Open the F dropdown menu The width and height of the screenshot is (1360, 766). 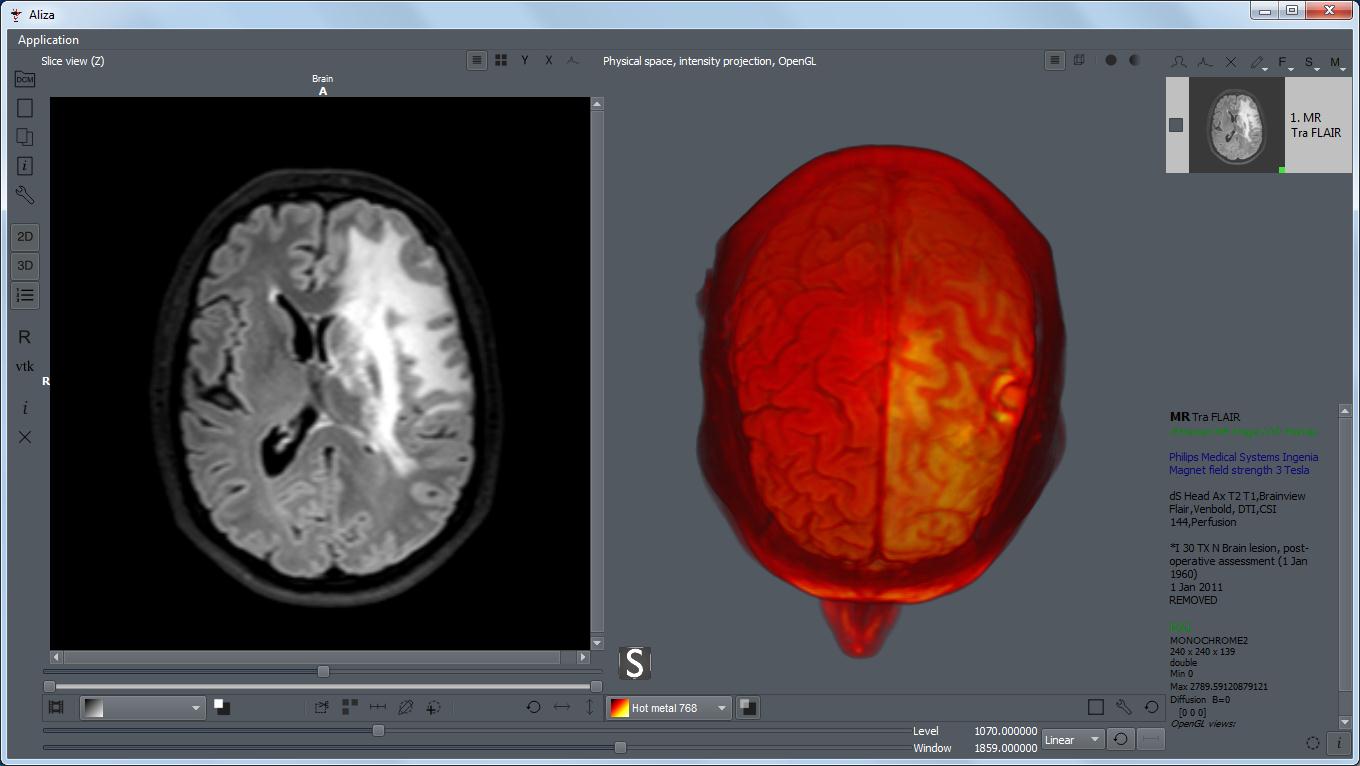(1285, 62)
